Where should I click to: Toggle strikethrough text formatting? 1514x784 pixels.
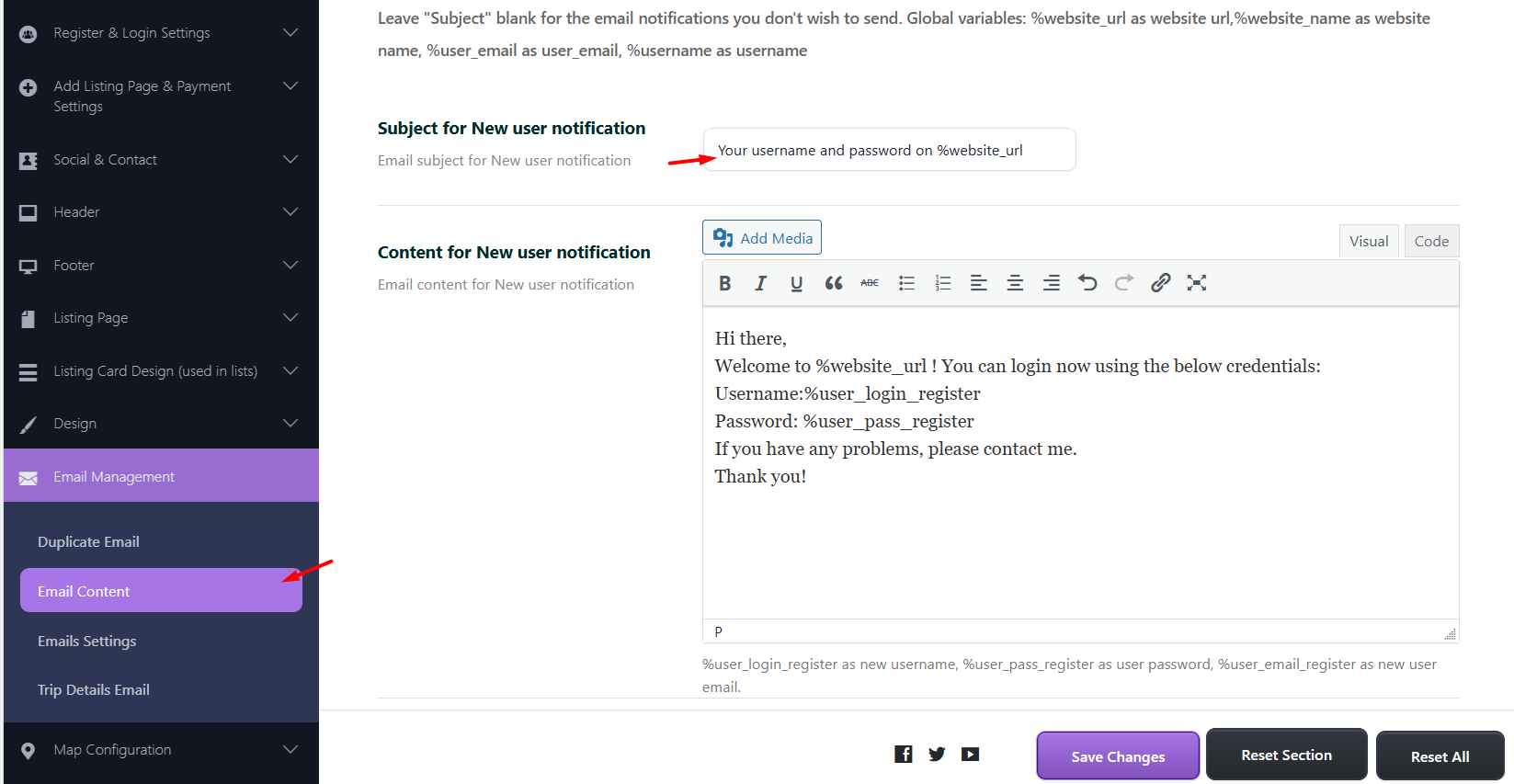(x=870, y=283)
